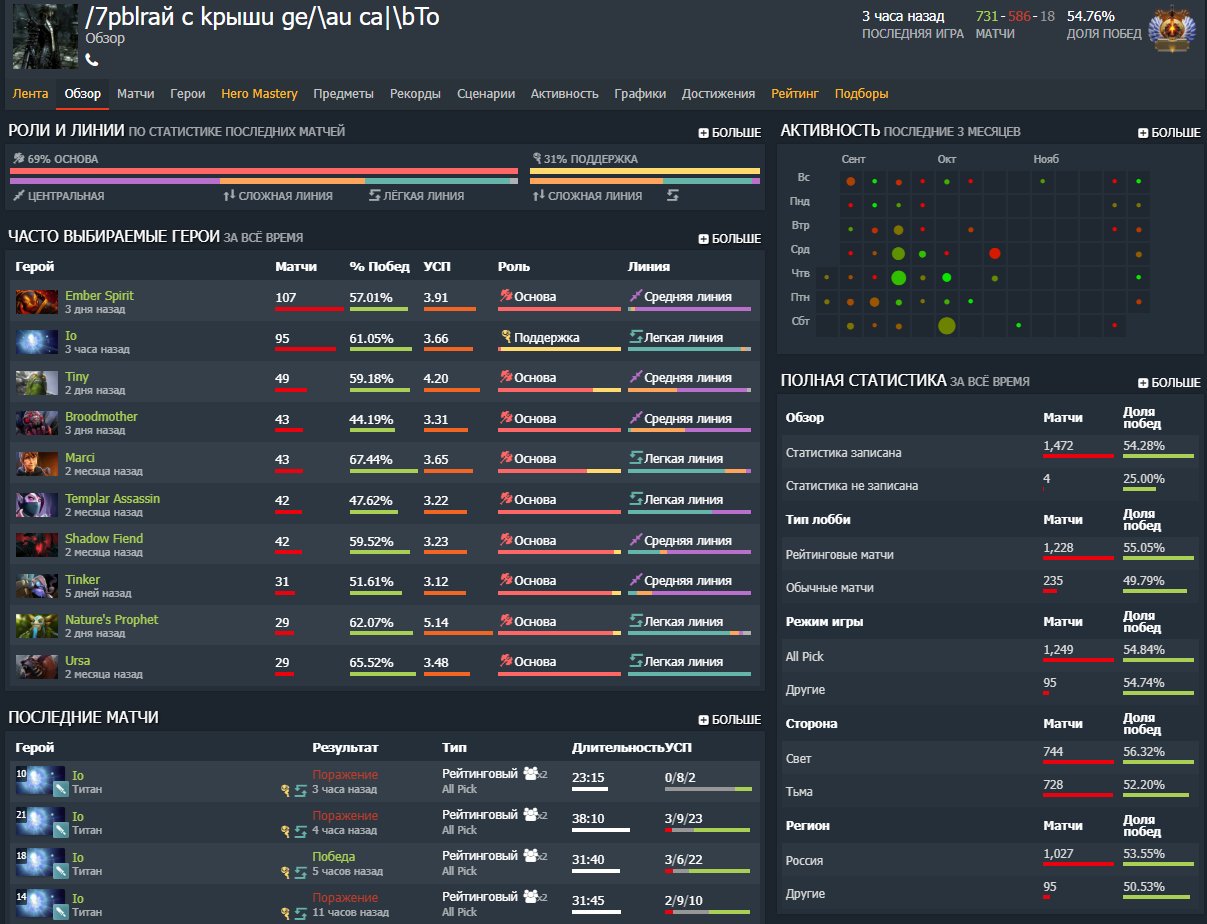Open the Победа match result link
Screen dimensions: 1207x924
(333, 857)
